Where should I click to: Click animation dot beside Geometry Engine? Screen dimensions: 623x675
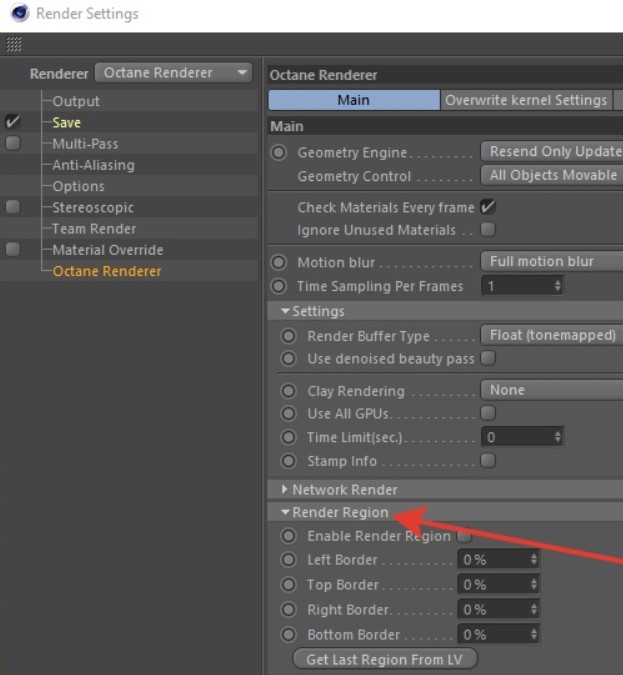(x=279, y=153)
